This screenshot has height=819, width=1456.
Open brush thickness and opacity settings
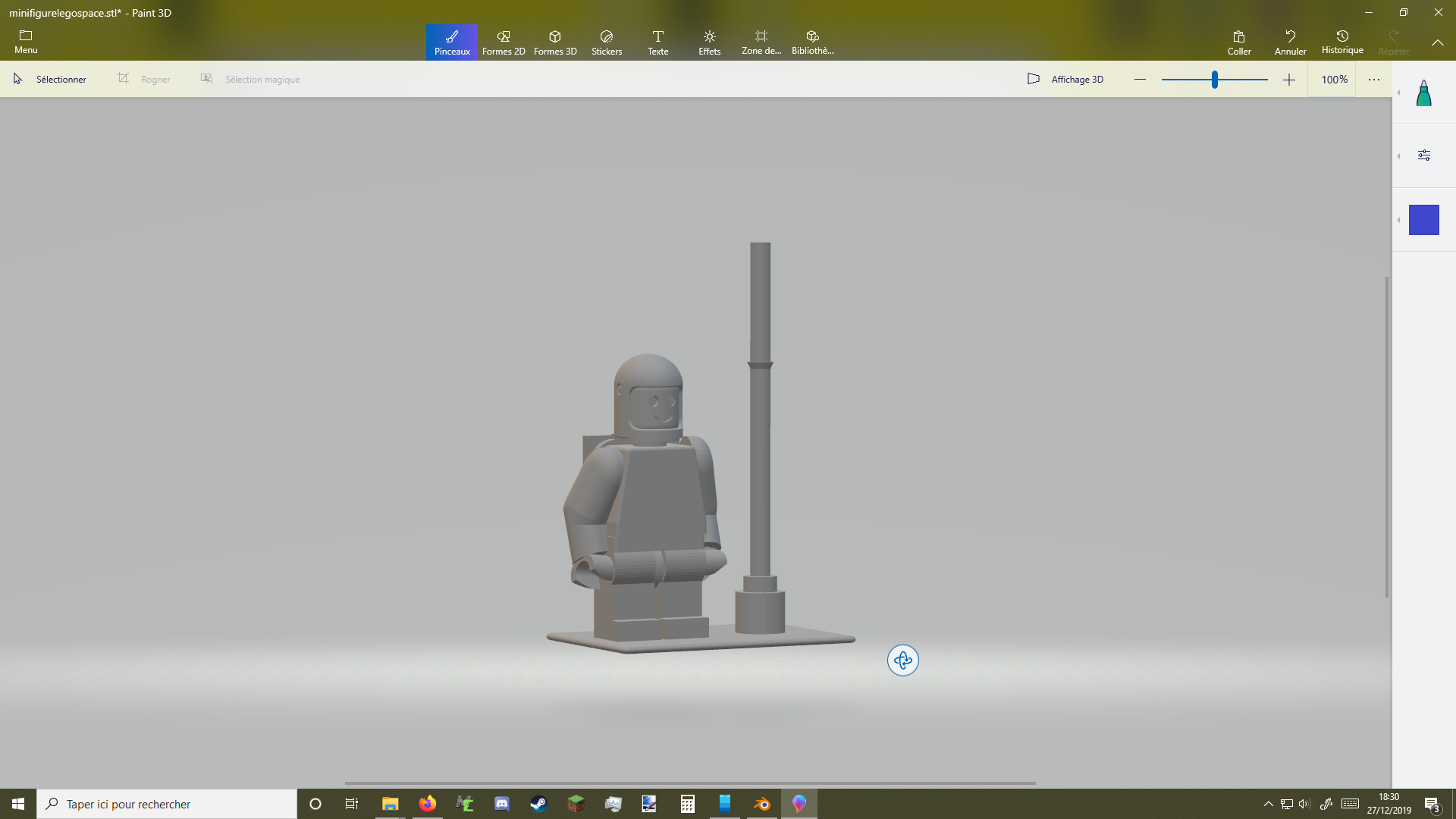click(1425, 155)
